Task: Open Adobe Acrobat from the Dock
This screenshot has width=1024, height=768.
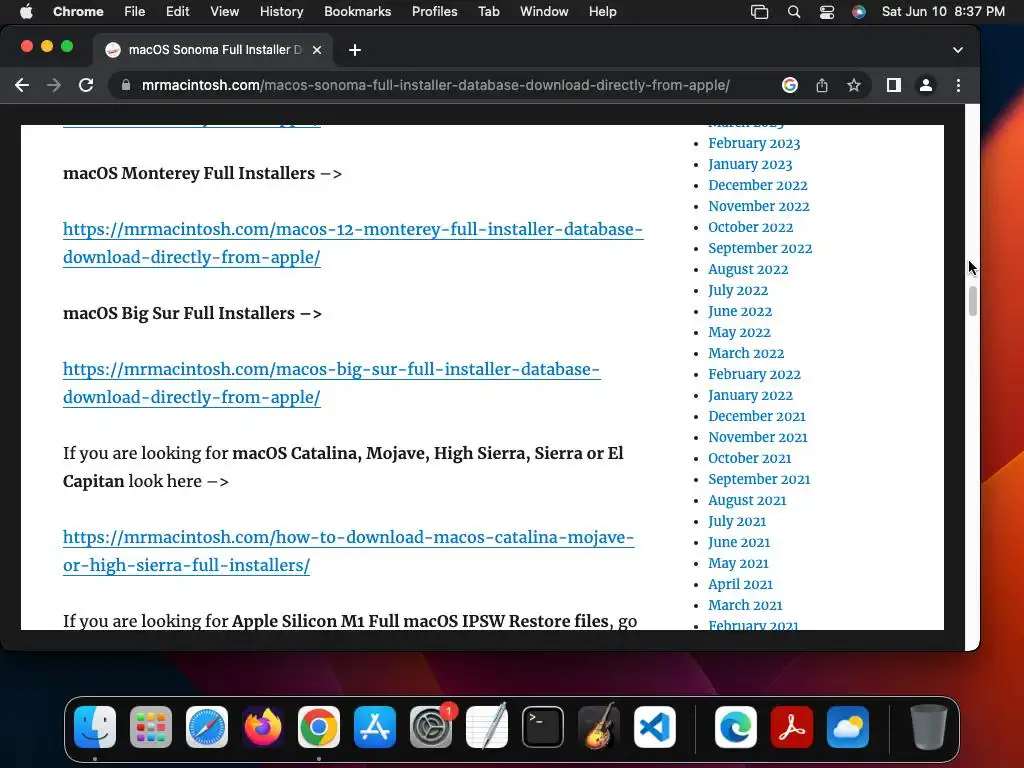Action: pos(792,727)
